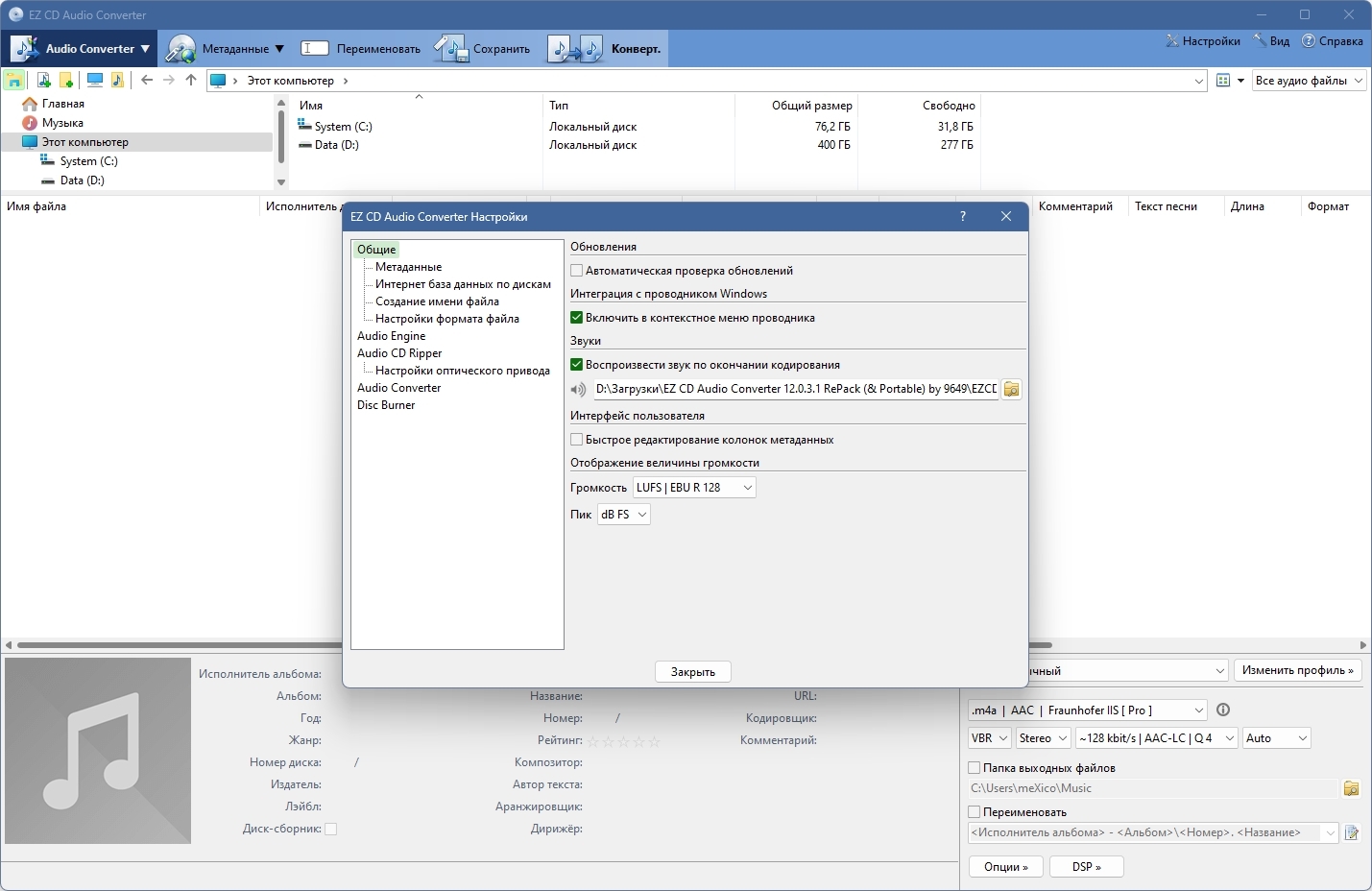Image resolution: width=1372 pixels, height=891 pixels.
Task: Click the DSP » button
Action: point(1087,867)
